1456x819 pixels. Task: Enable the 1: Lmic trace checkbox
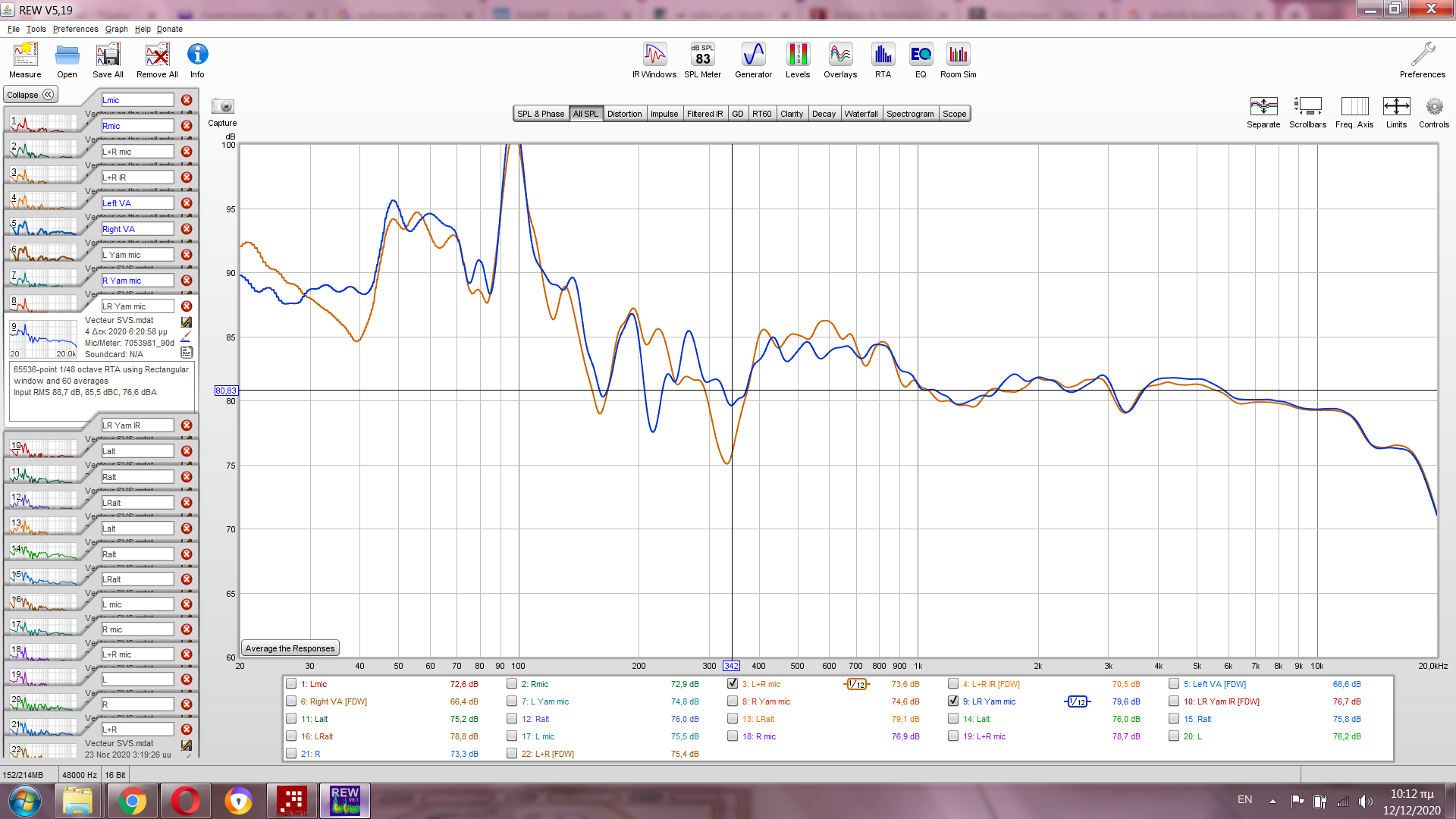point(291,684)
